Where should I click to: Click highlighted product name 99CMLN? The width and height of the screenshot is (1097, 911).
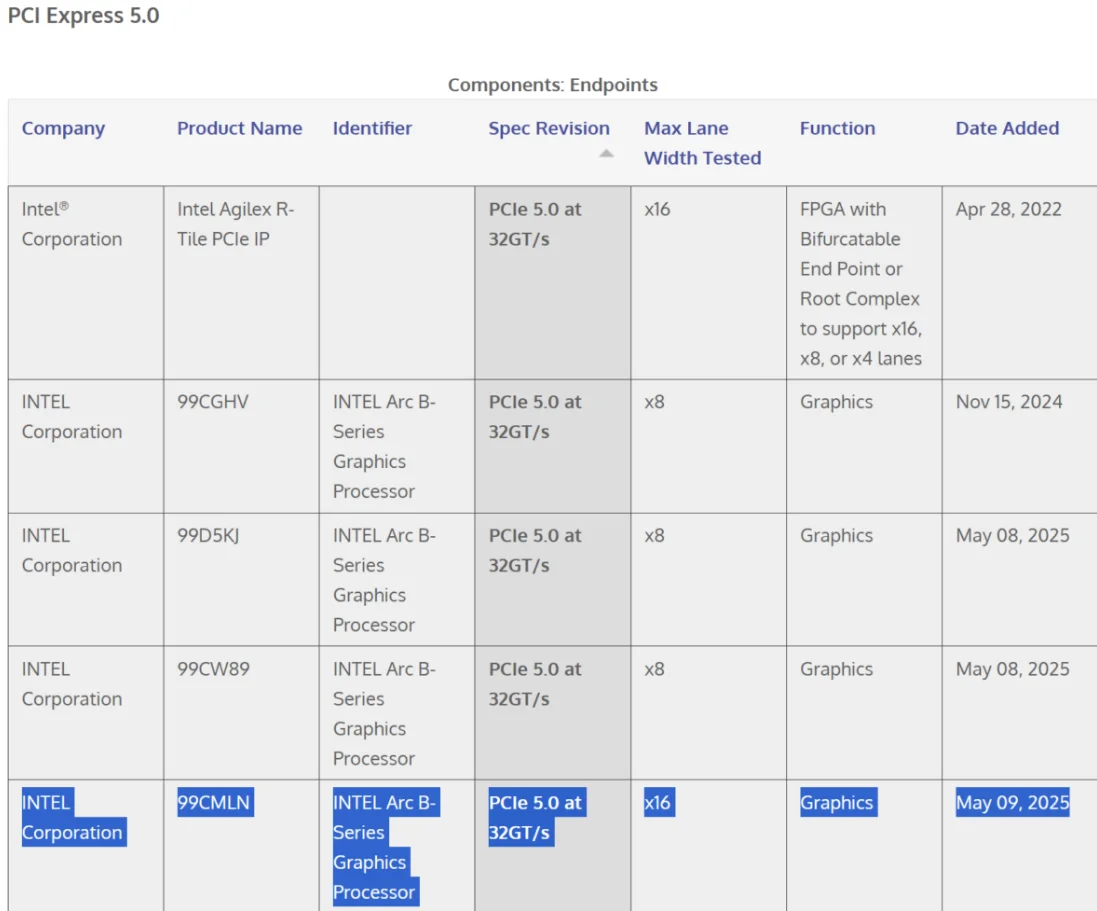pyautogui.click(x=215, y=802)
